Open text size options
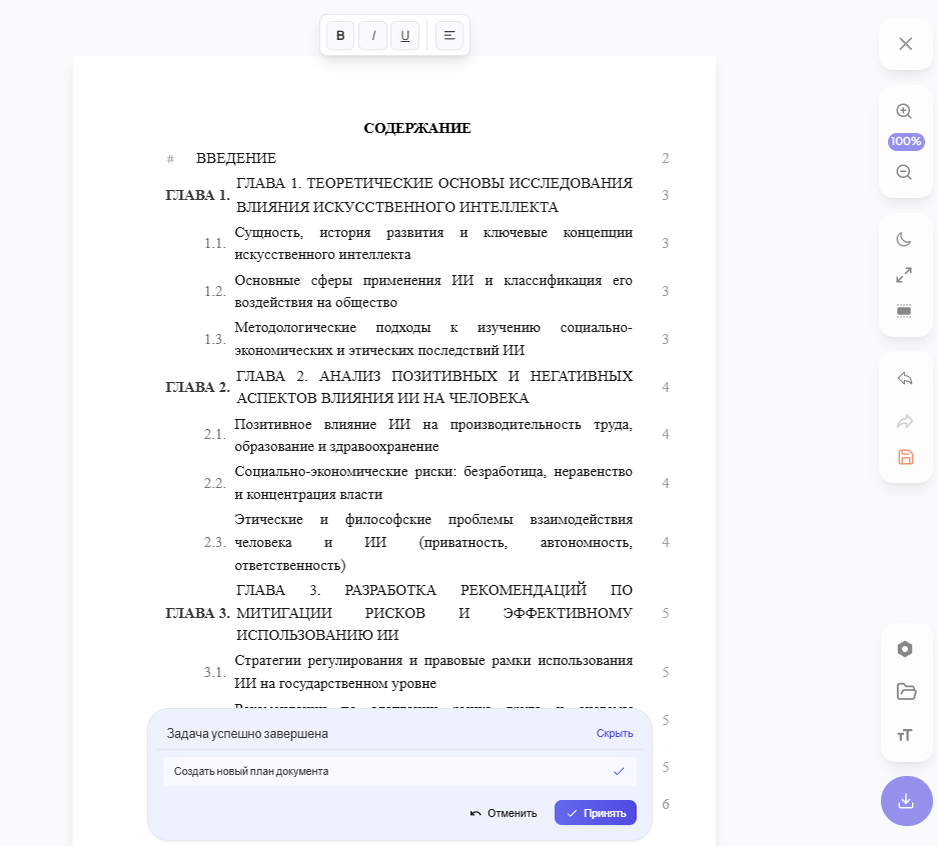Viewport: 938px width, 846px height. tap(904, 735)
